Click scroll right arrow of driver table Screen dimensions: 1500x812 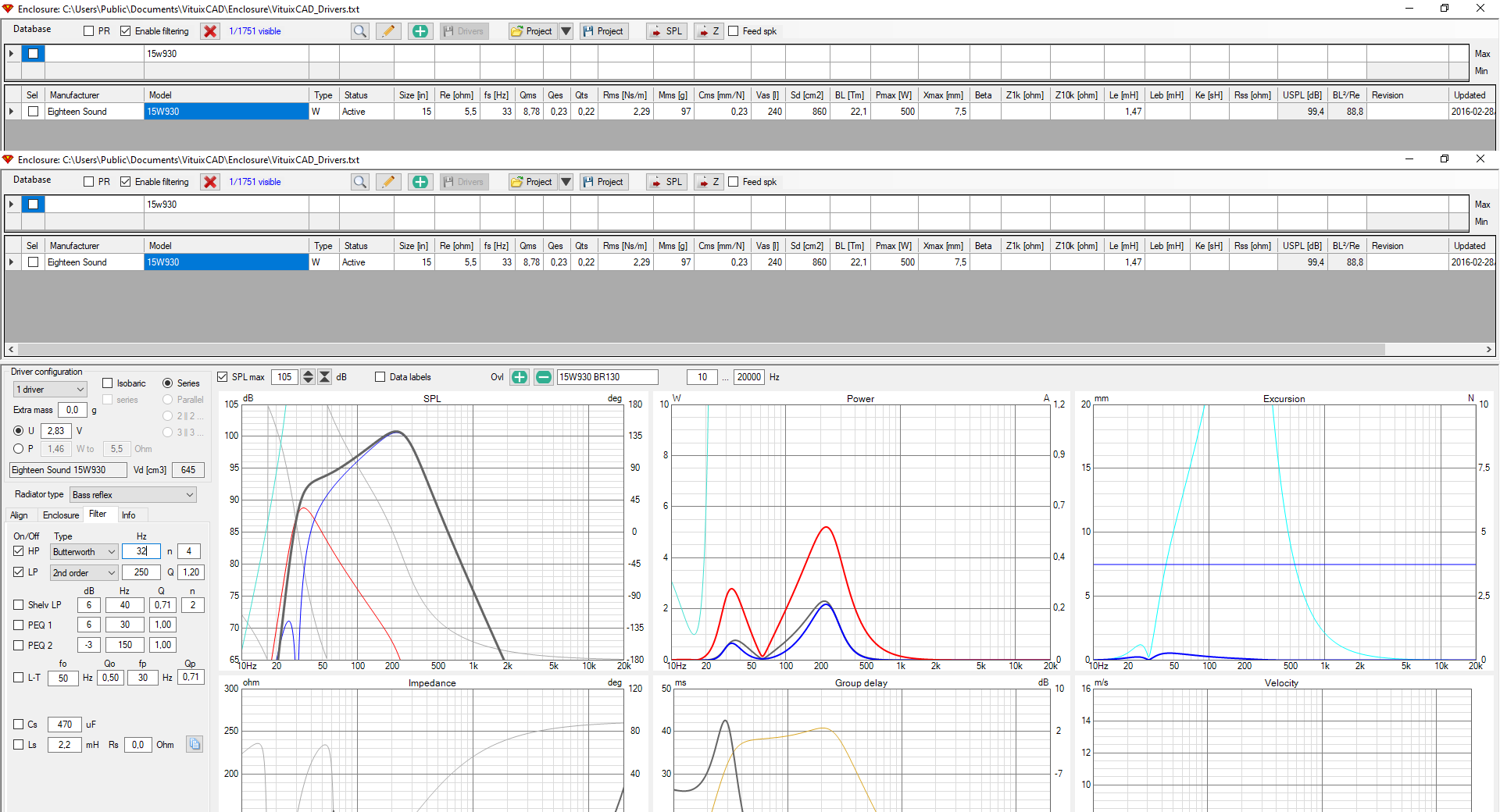click(1488, 349)
